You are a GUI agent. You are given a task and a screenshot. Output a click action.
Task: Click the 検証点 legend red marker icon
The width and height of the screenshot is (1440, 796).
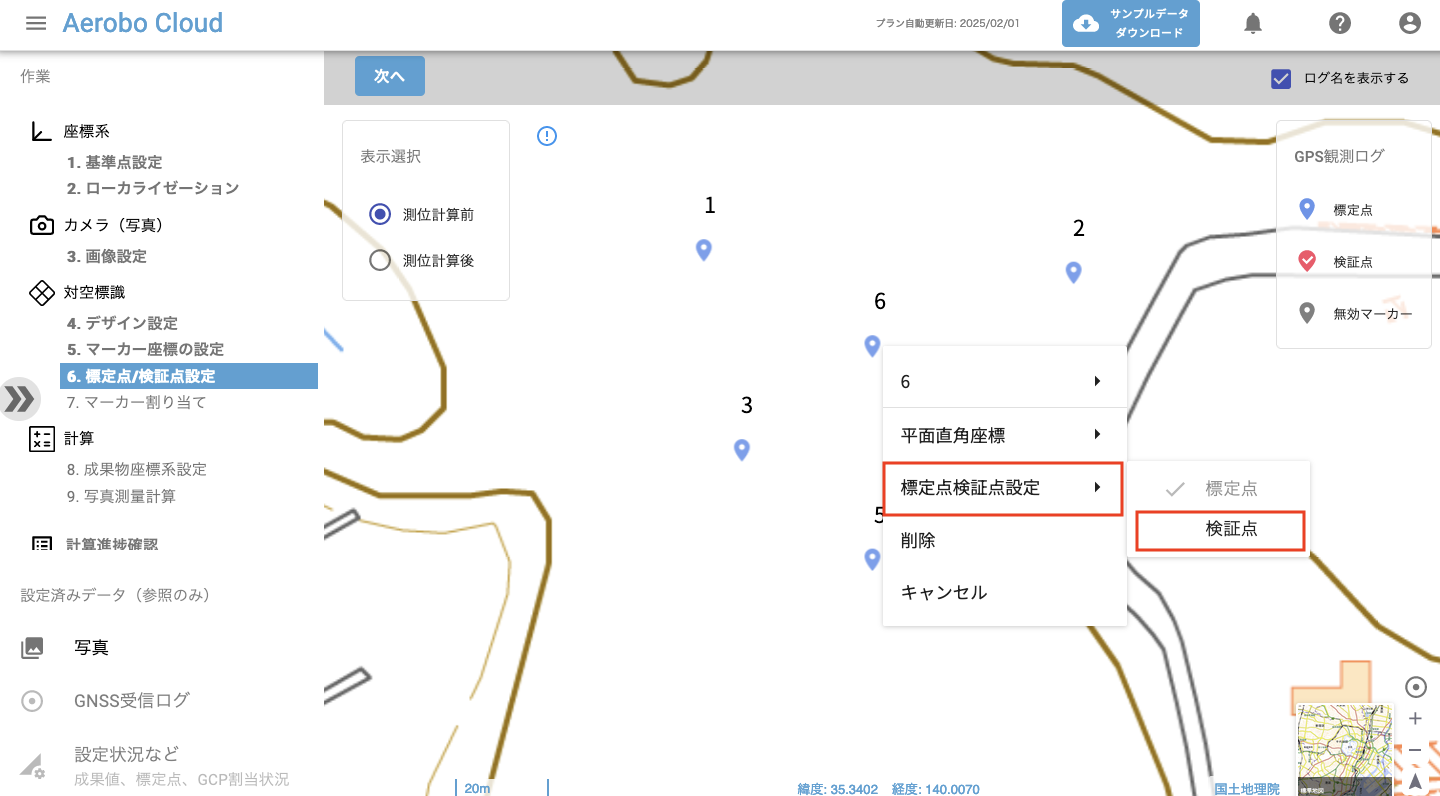pyautogui.click(x=1306, y=261)
